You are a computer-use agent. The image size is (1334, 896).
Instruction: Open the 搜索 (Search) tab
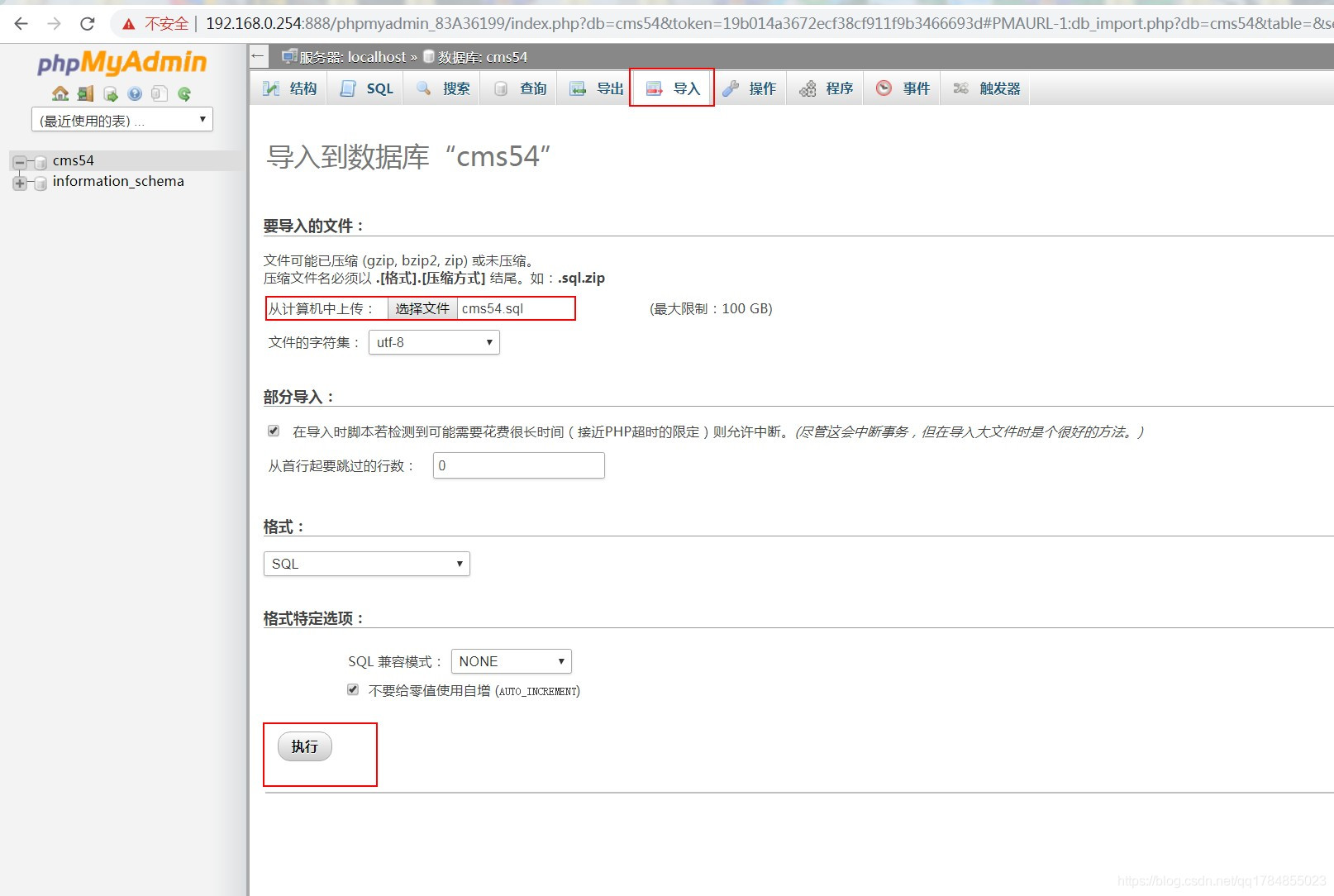pyautogui.click(x=443, y=88)
